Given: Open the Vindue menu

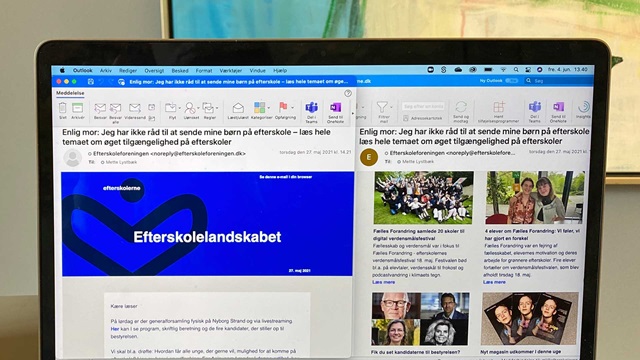Looking at the screenshot, I should tap(257, 71).
